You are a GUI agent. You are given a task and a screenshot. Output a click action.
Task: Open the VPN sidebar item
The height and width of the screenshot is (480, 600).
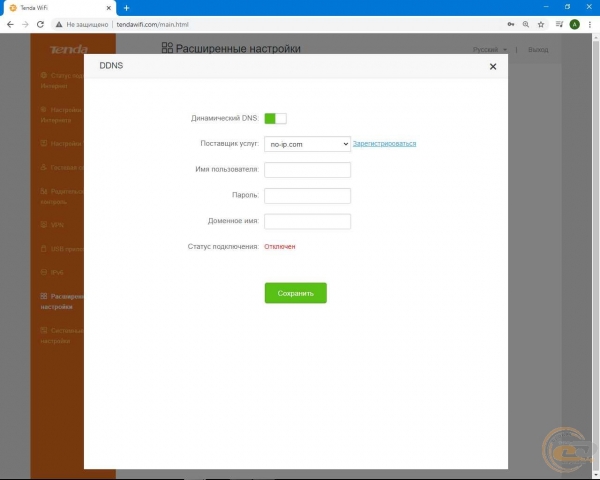(52, 225)
